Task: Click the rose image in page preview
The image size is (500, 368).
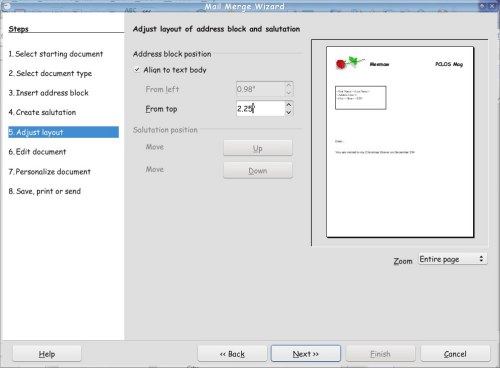Action: [349, 63]
